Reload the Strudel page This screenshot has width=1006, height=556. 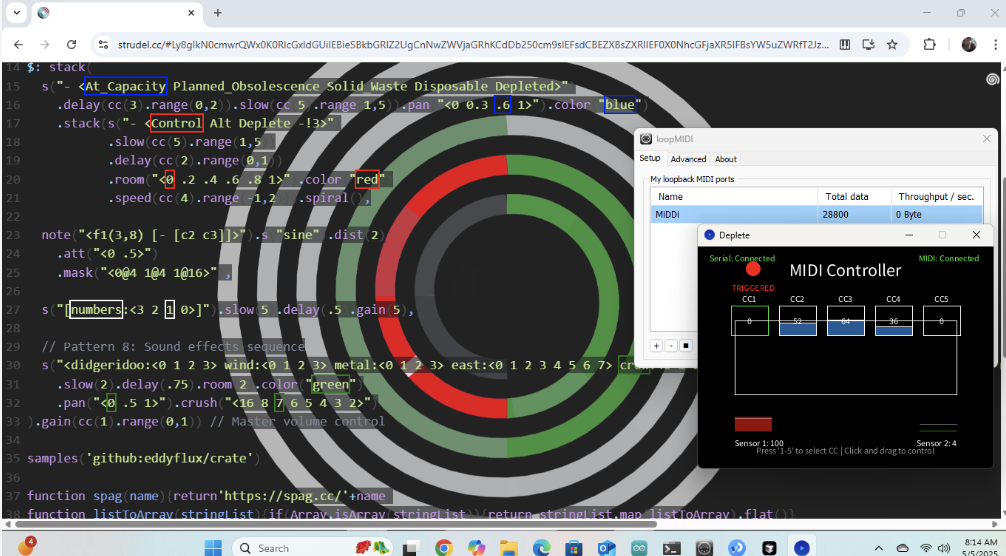[x=71, y=44]
